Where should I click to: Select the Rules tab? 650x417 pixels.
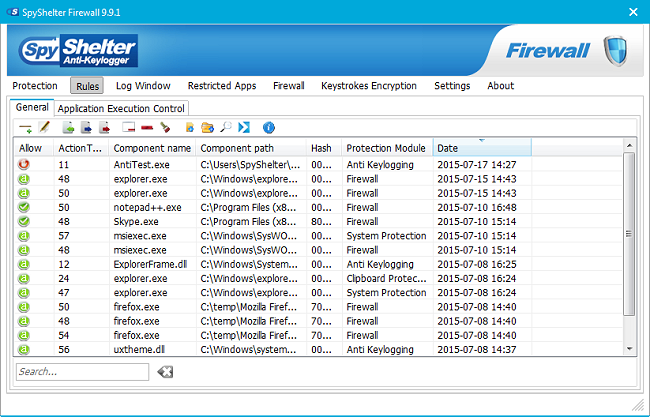click(87, 86)
